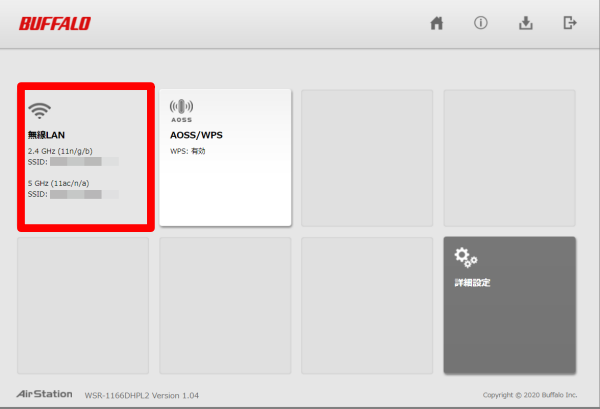Viewport: 600px width, 409px height.
Task: Select the 2.4 GHz (11n/g/b) text
Action: pos(60,151)
